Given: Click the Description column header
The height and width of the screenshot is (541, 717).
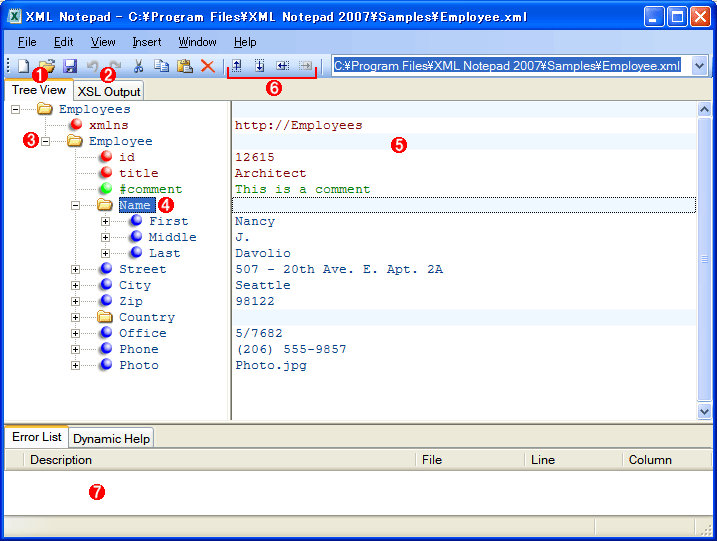Looking at the screenshot, I should click(x=61, y=460).
